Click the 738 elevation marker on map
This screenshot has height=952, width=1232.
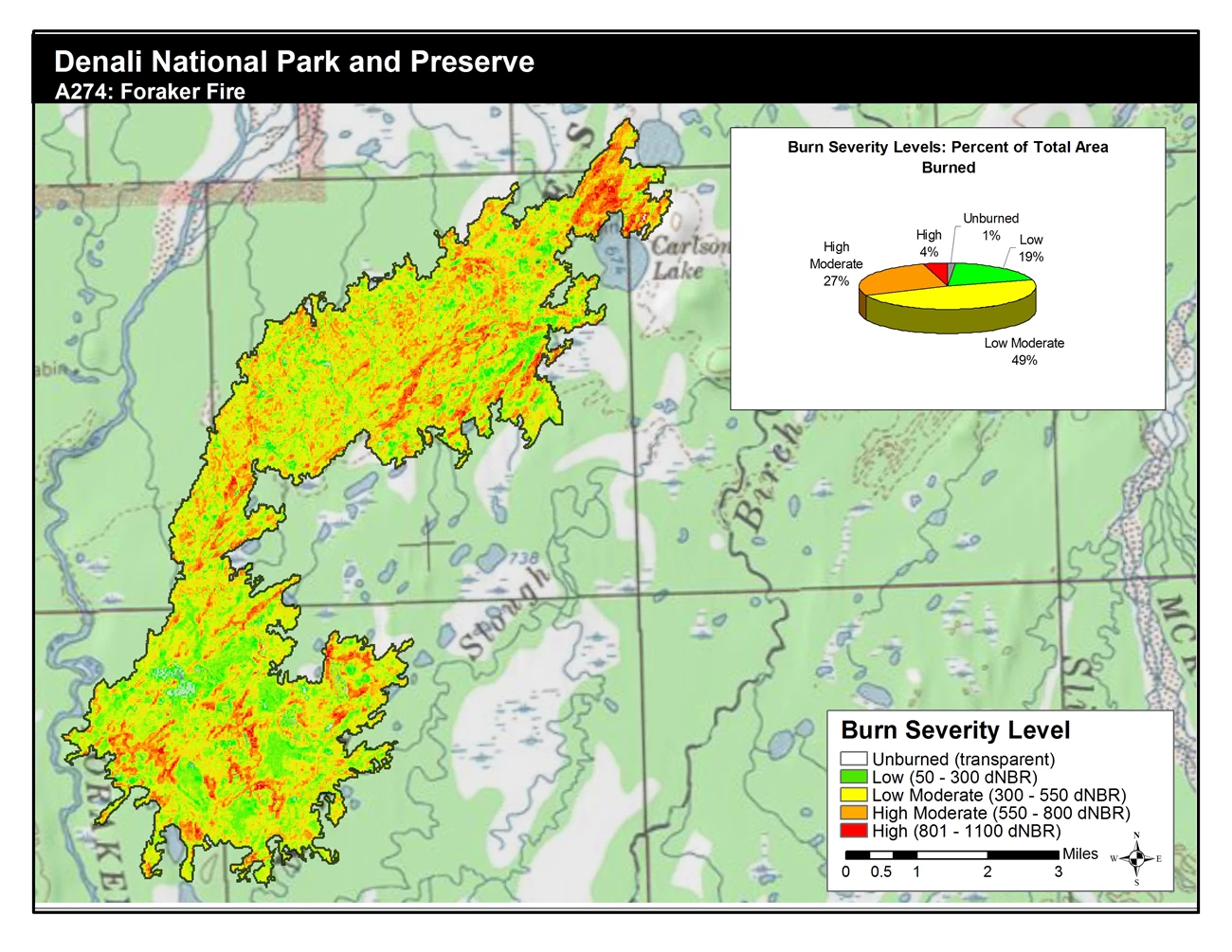click(x=522, y=559)
